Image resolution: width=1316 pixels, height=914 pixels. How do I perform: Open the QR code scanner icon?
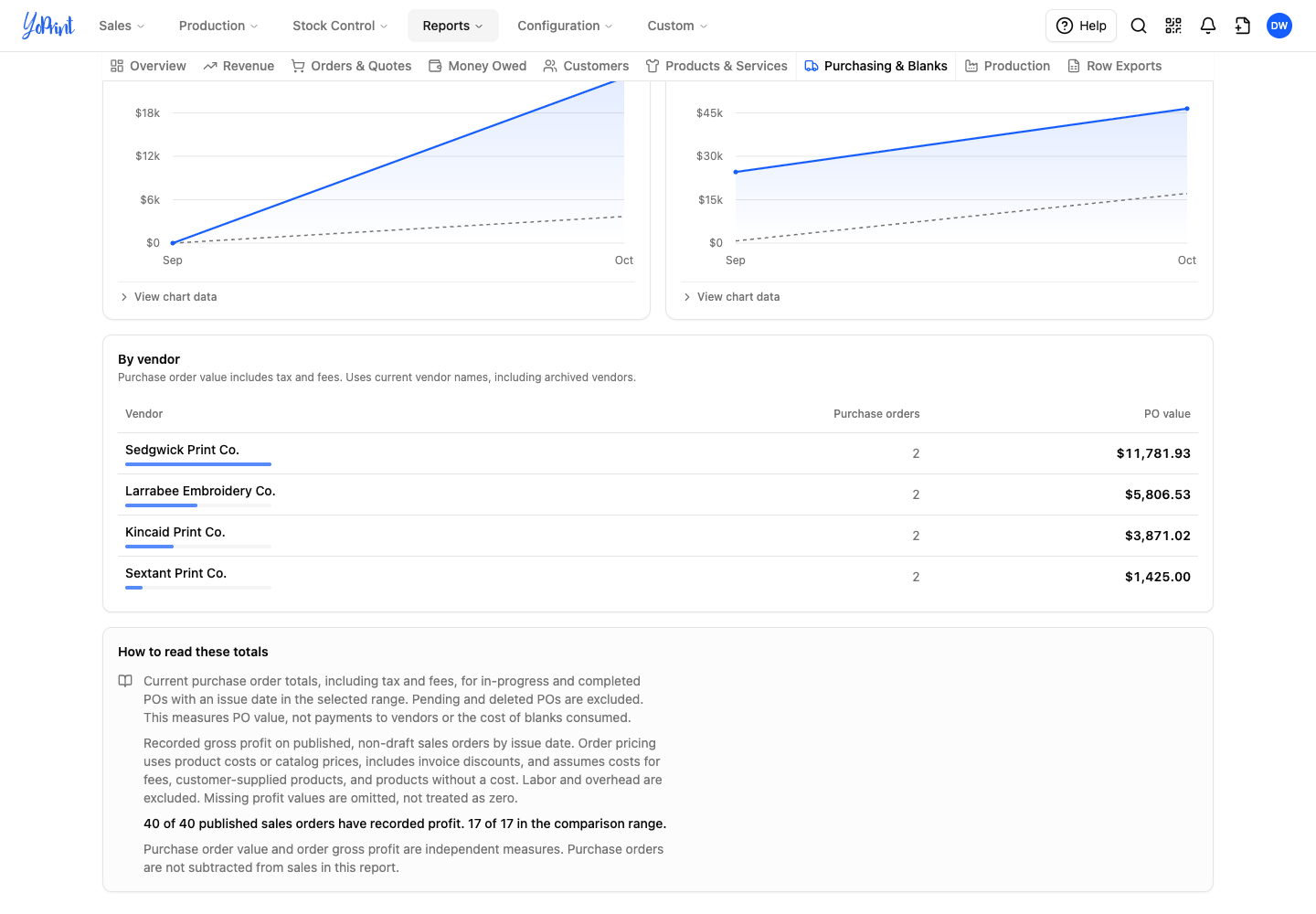(x=1173, y=26)
